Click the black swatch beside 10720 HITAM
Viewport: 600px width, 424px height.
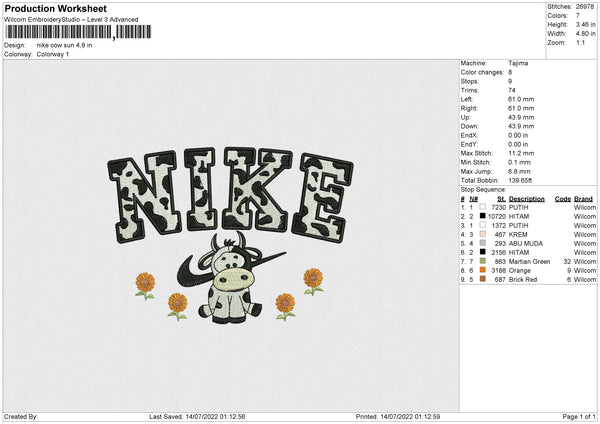(483, 216)
